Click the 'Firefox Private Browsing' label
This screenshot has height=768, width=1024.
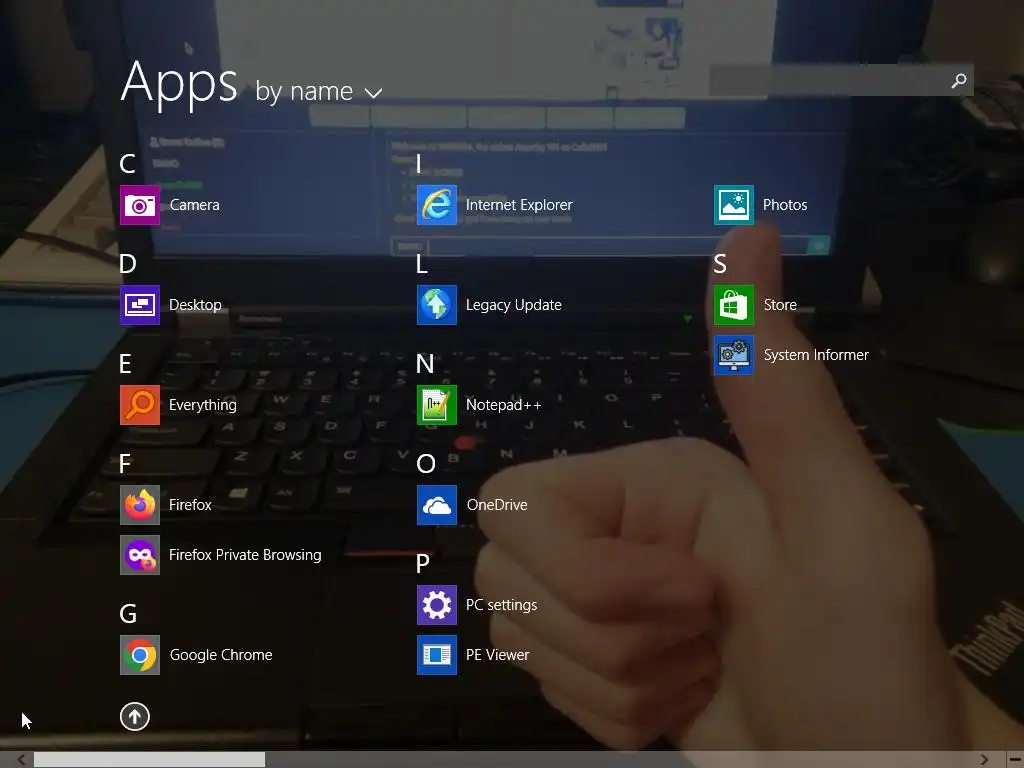[x=245, y=555]
